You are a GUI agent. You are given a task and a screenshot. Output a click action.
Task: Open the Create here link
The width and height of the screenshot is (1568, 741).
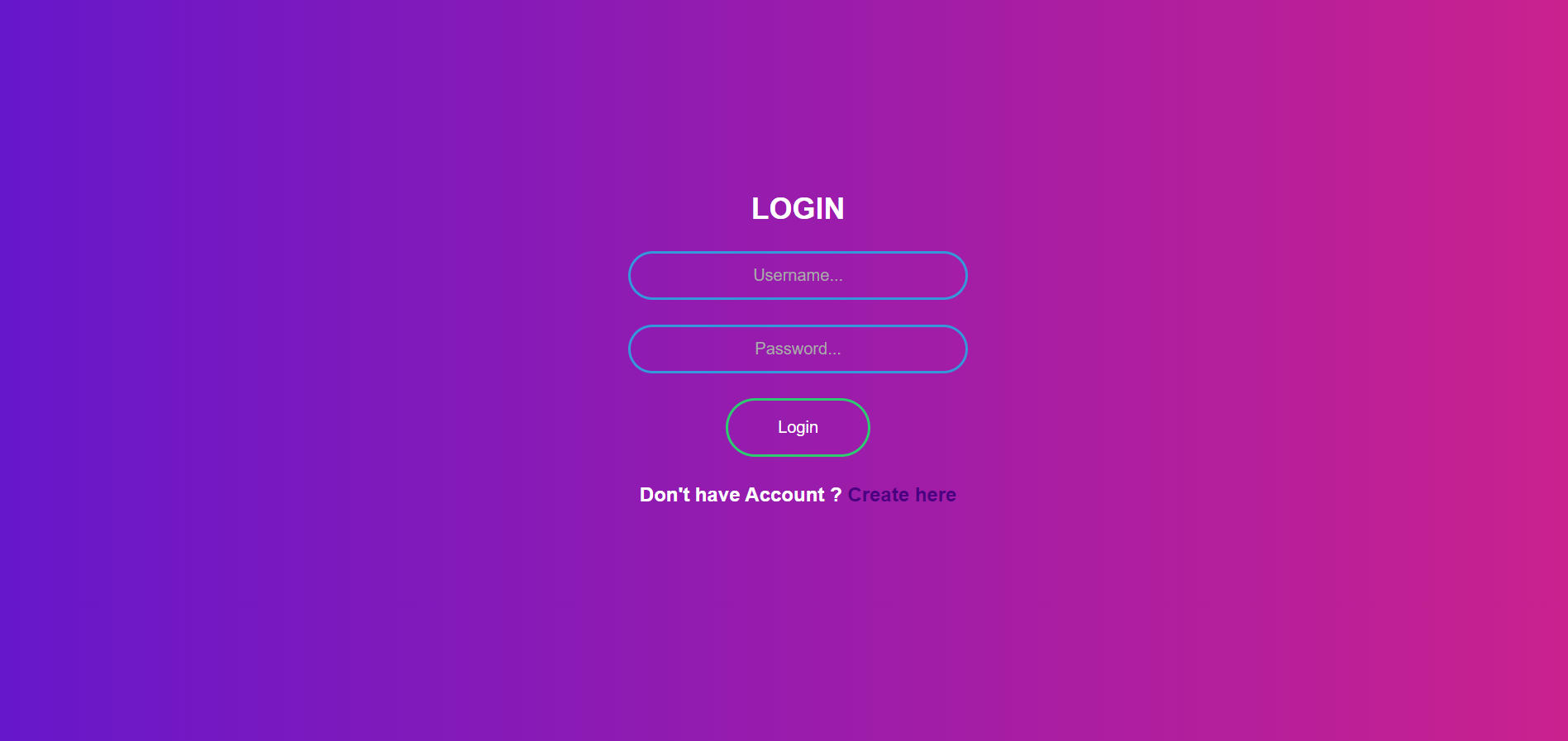(902, 495)
